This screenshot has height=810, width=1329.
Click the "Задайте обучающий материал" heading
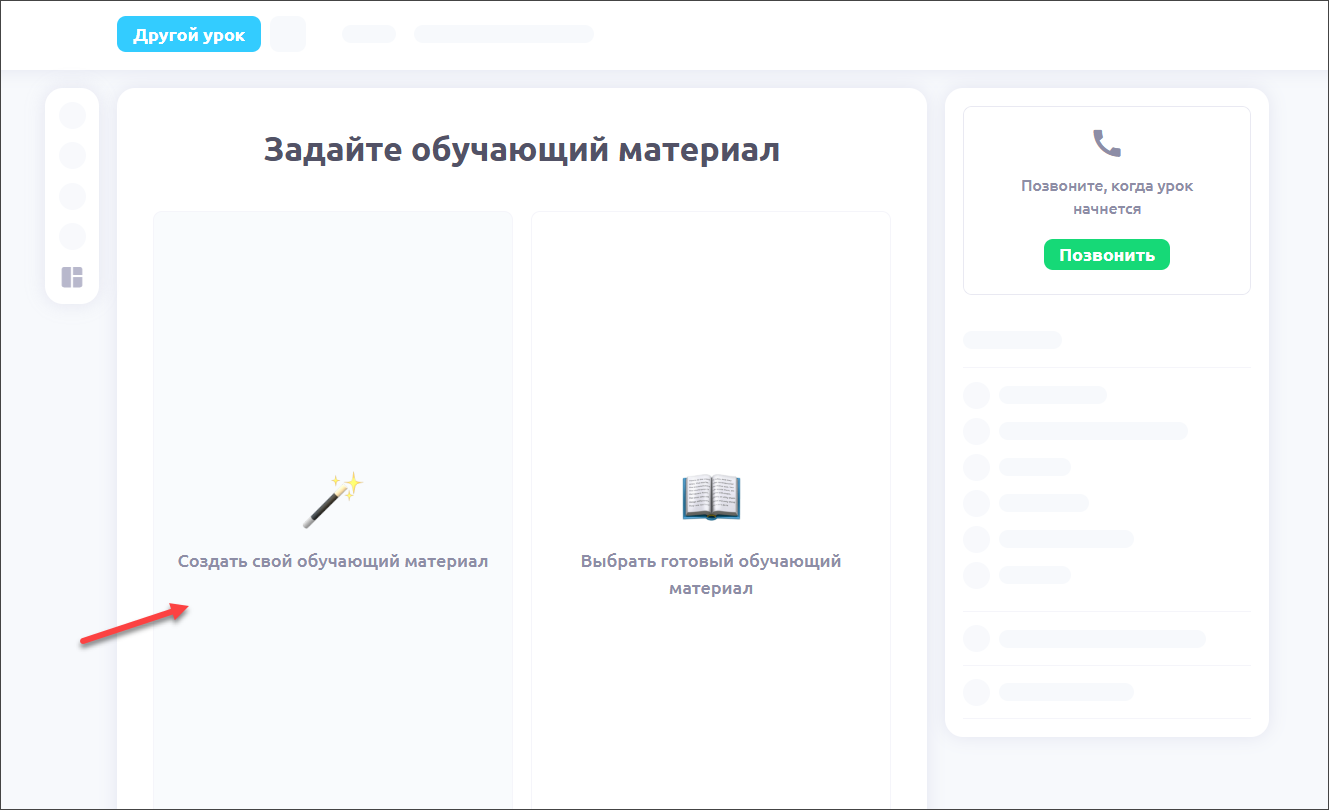click(x=521, y=150)
